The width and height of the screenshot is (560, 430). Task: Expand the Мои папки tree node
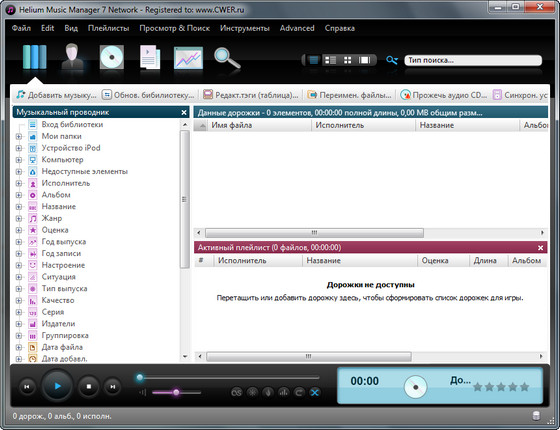coord(19,136)
